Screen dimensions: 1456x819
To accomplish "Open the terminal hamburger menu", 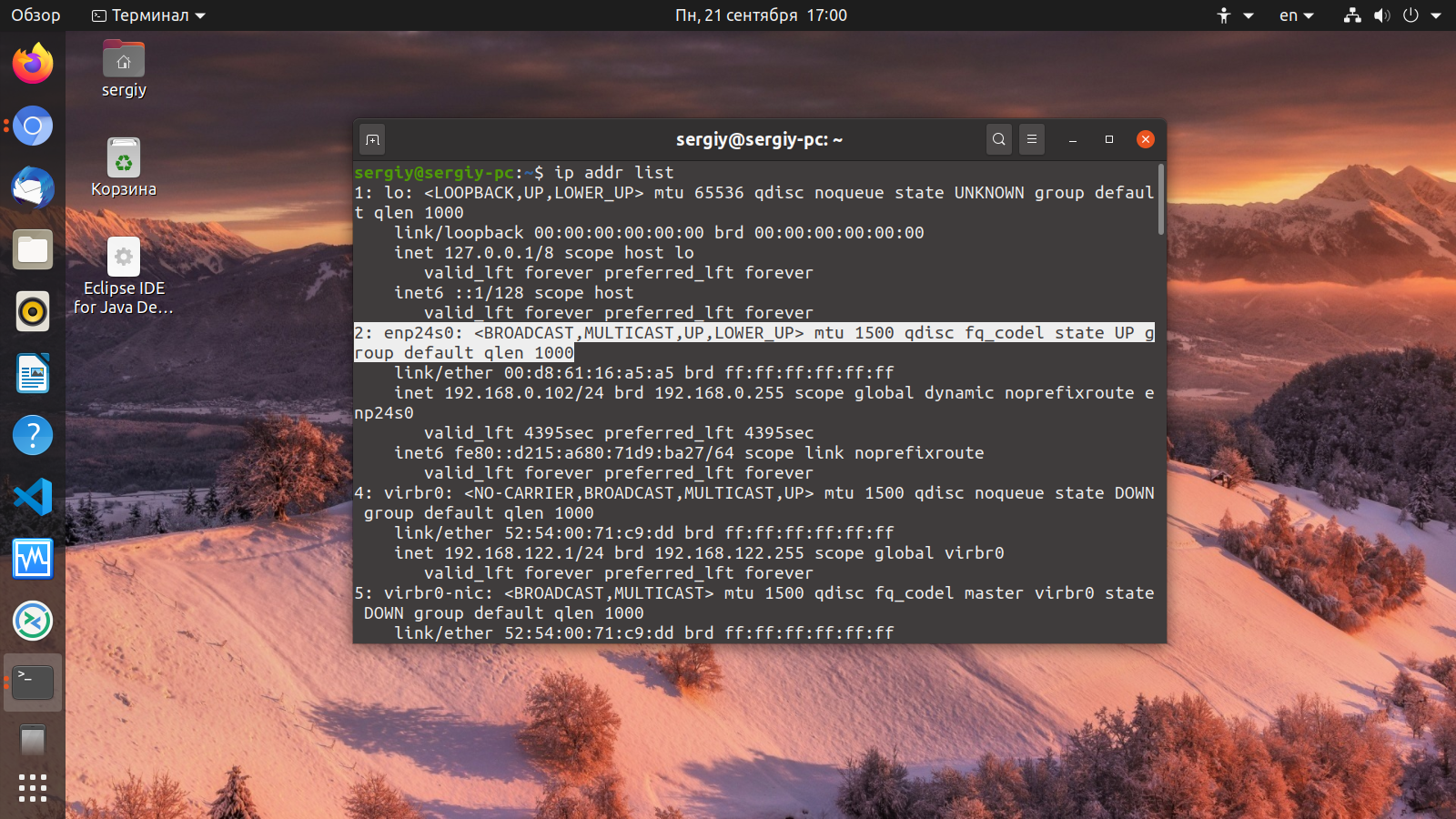I will pos(1031,139).
